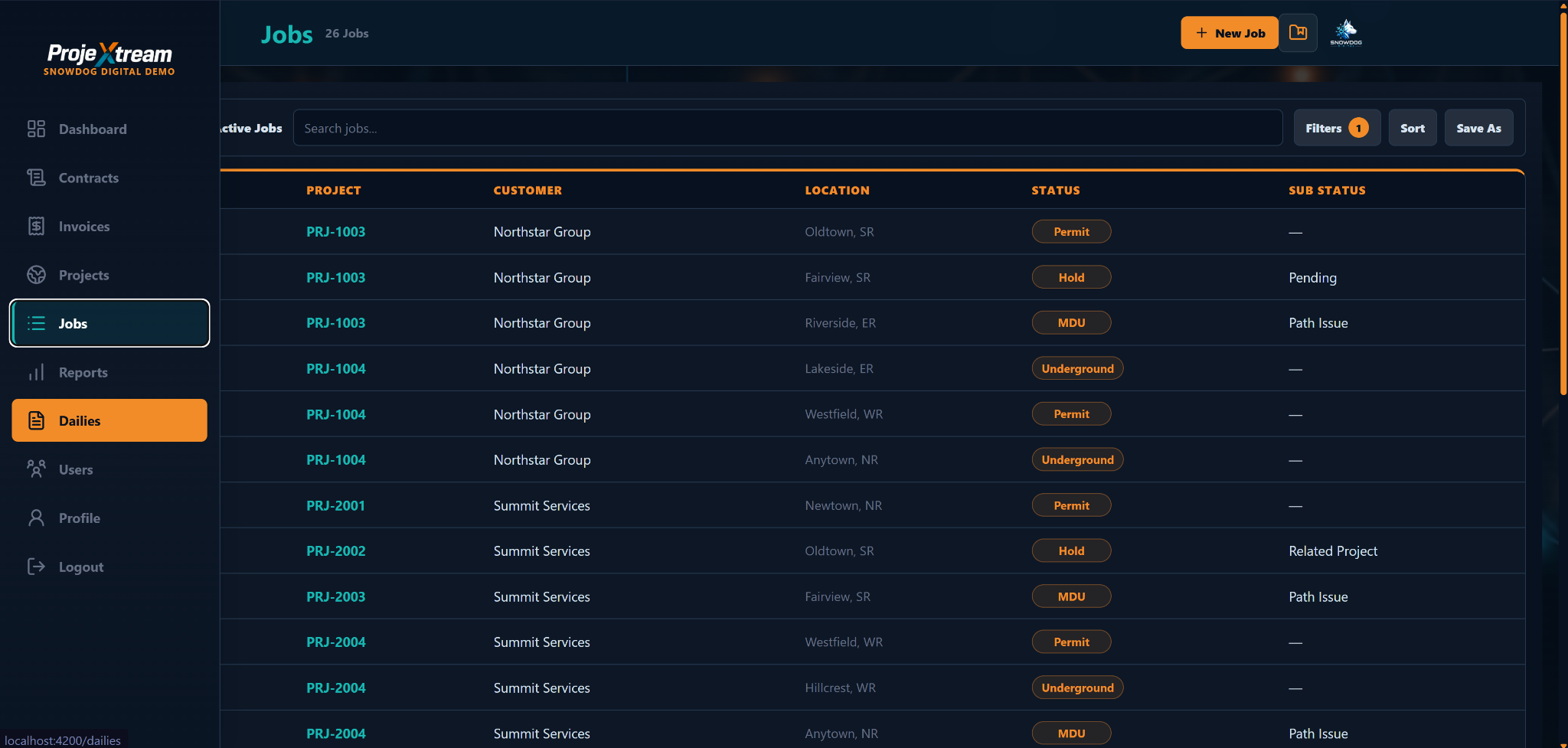
Task: Click the SUB STATUS column header
Action: click(1327, 190)
